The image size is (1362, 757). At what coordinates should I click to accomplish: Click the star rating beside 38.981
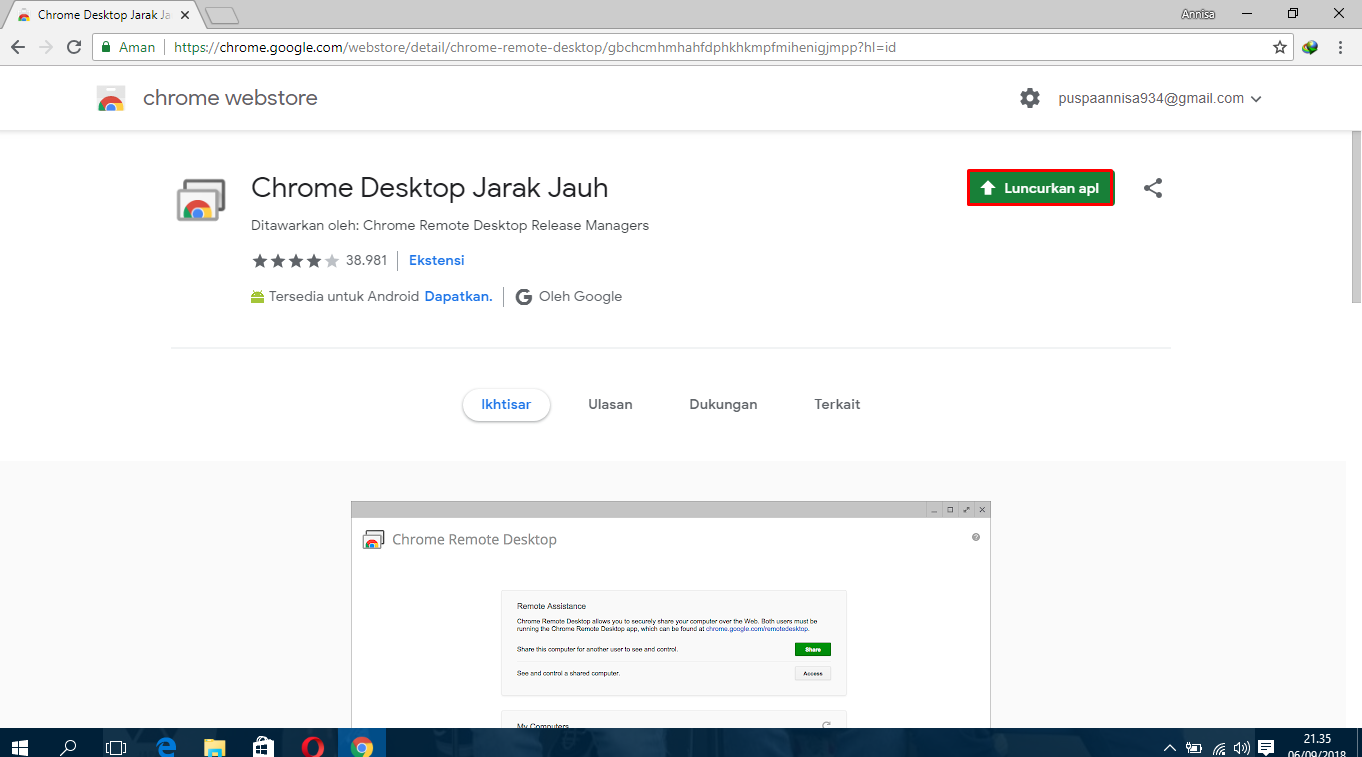[295, 260]
